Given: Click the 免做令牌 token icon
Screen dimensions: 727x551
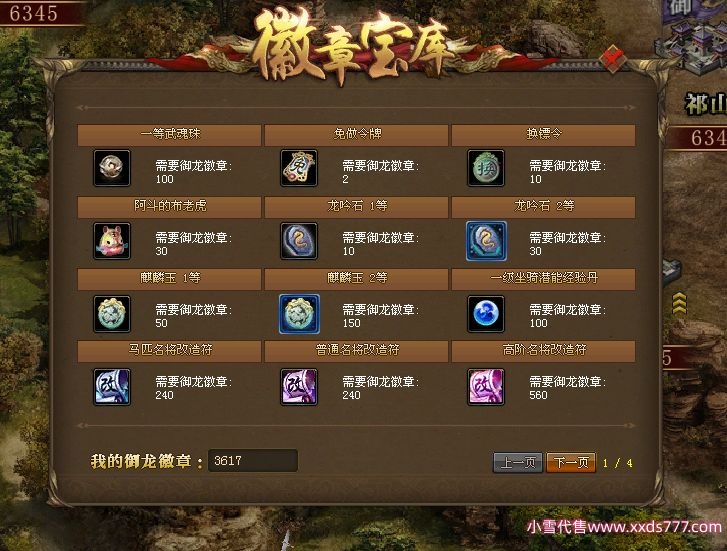Looking at the screenshot, I should (x=299, y=168).
